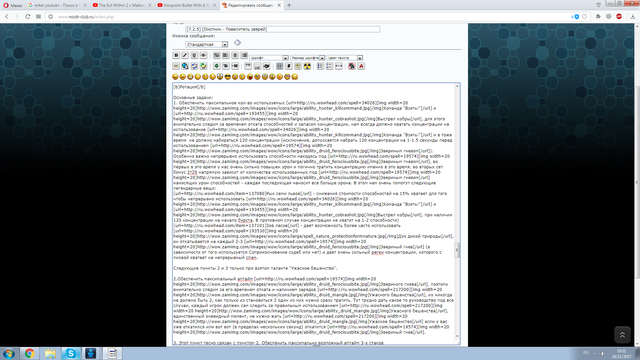Click the globe hyperlink insert icon
Image resolution: width=640 pixels, height=360 pixels.
pyautogui.click(x=185, y=66)
